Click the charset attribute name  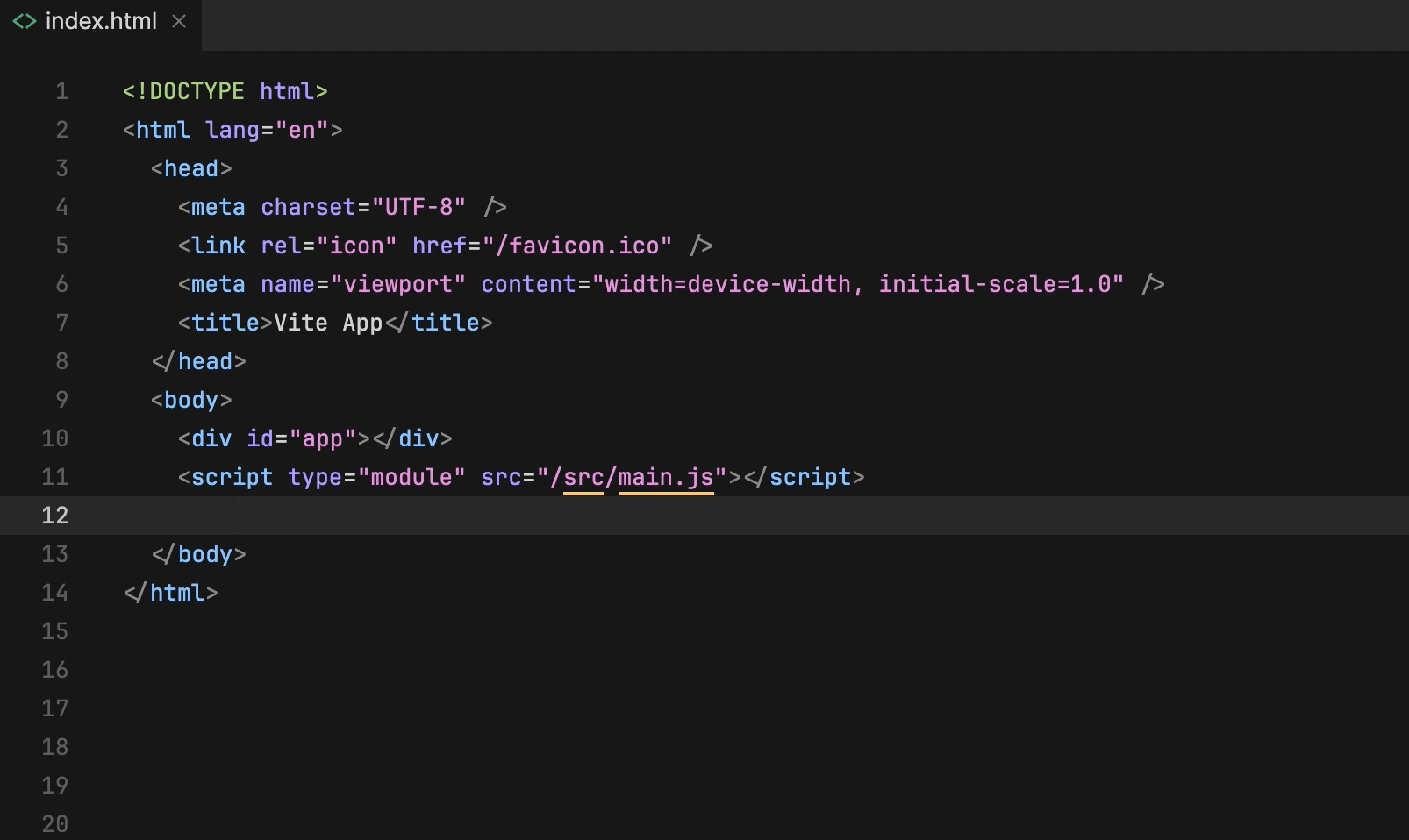coord(309,207)
